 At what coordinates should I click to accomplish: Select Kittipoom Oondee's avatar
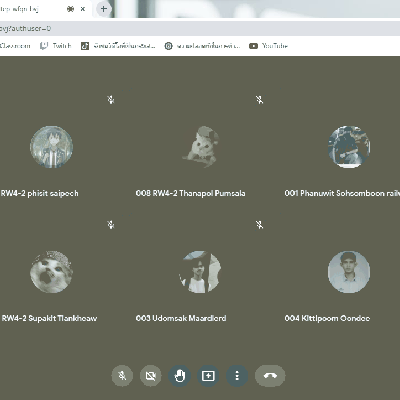coord(349,272)
